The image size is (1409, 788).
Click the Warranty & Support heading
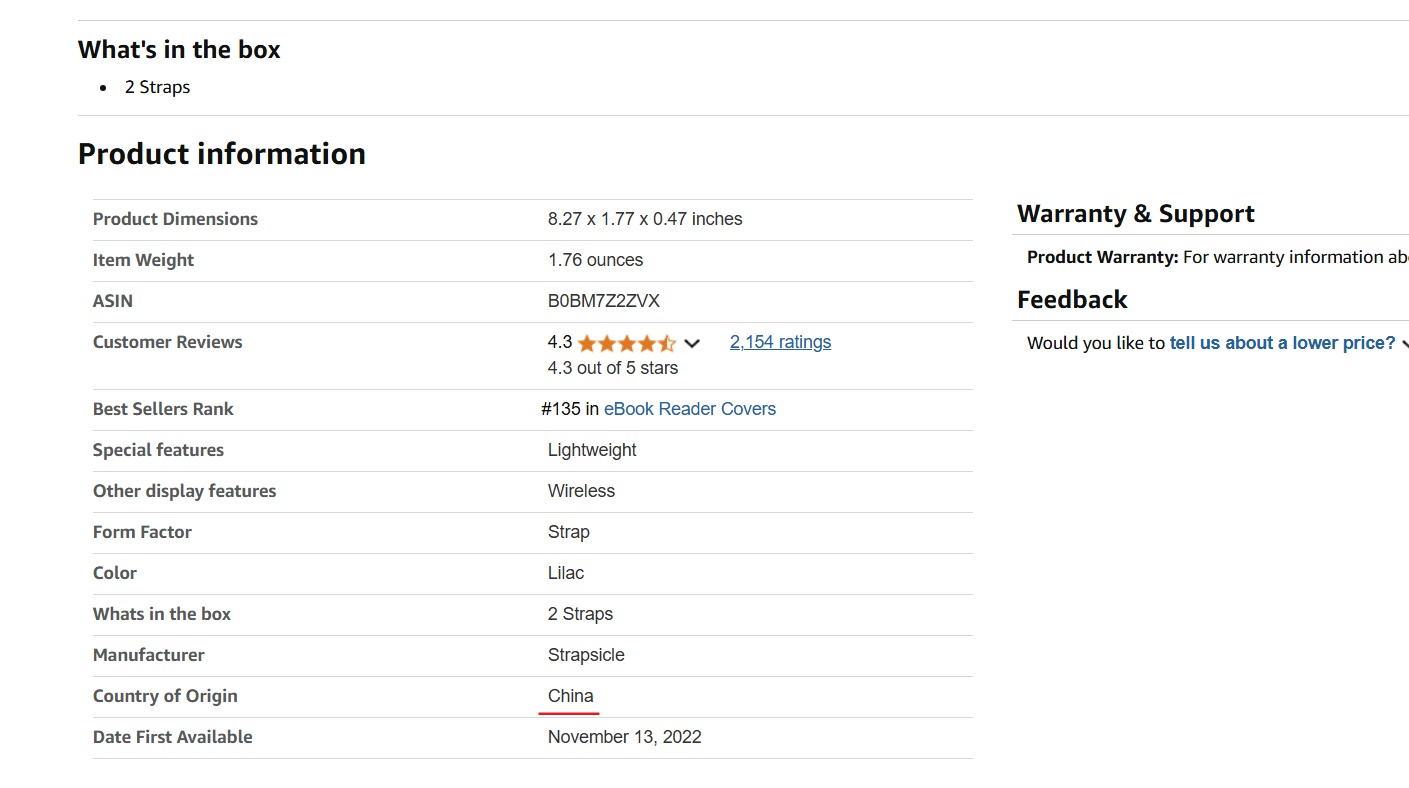(x=1136, y=214)
